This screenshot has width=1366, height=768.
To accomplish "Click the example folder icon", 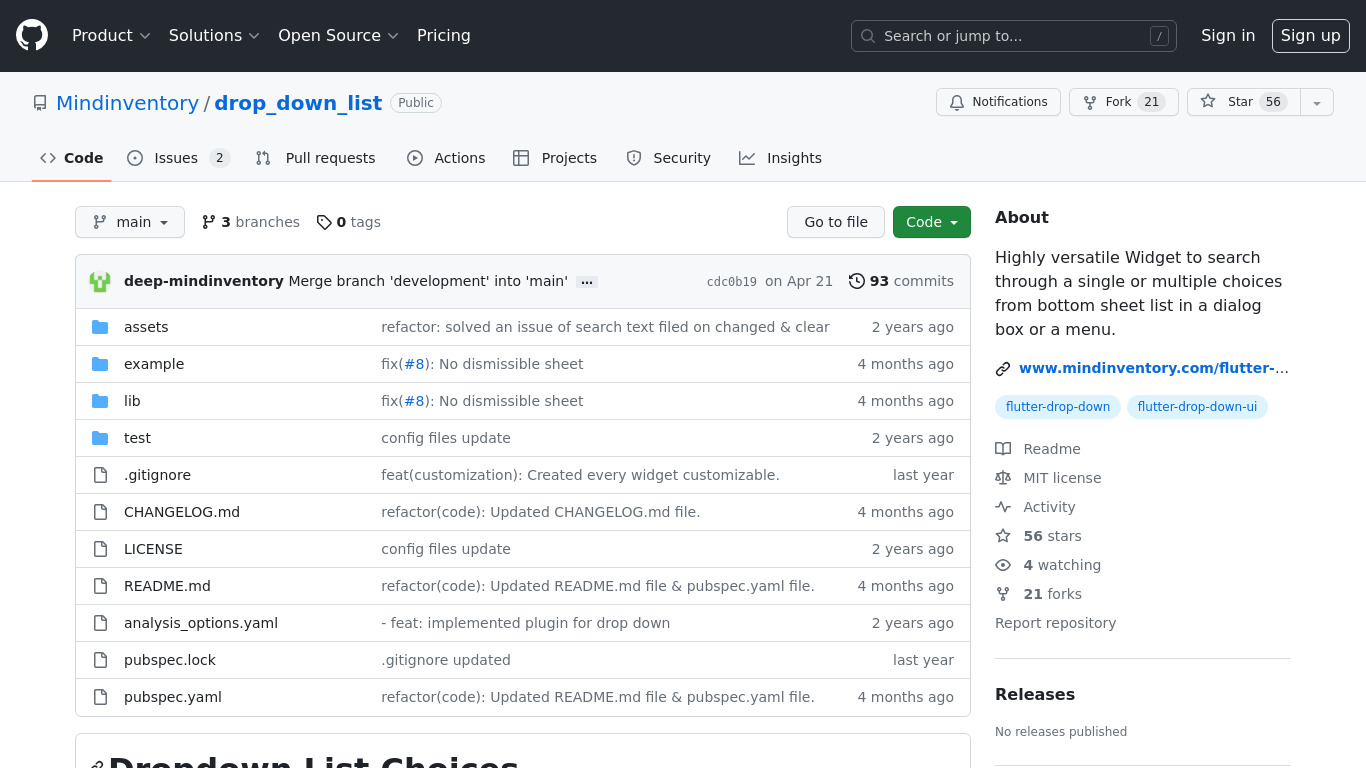I will 100,364.
